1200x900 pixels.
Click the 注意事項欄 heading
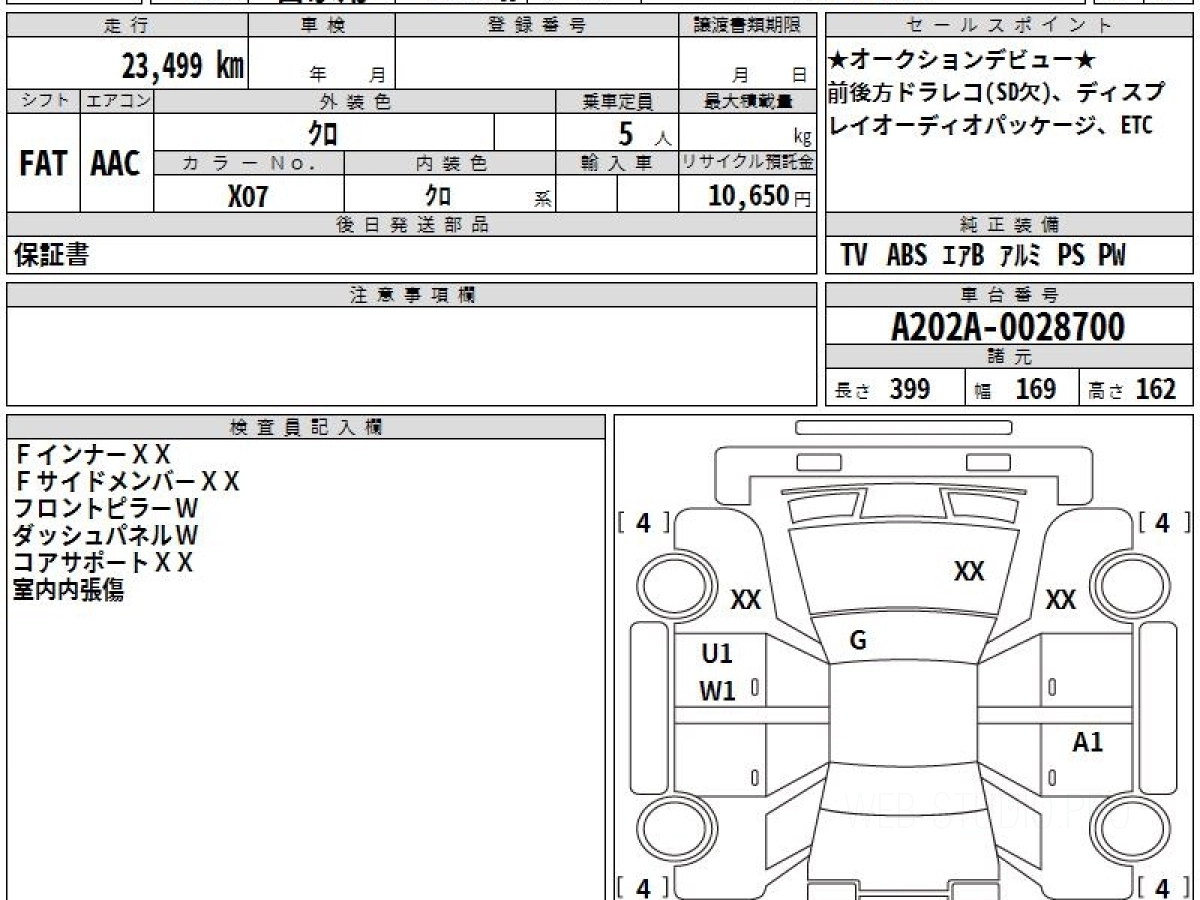click(411, 295)
